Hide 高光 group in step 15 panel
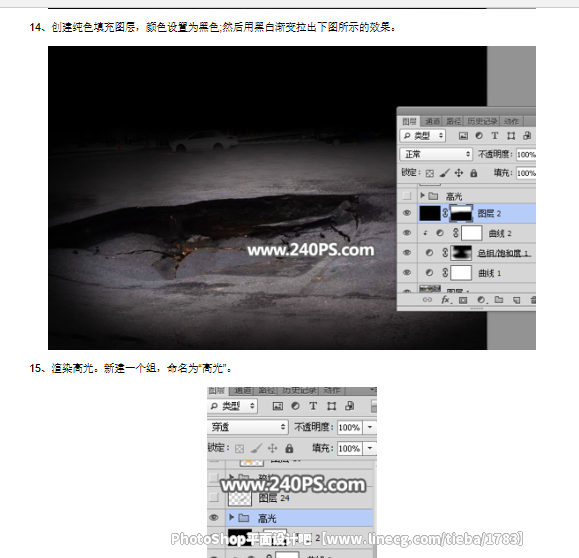Viewport: 579px width, 558px height. coord(214,518)
